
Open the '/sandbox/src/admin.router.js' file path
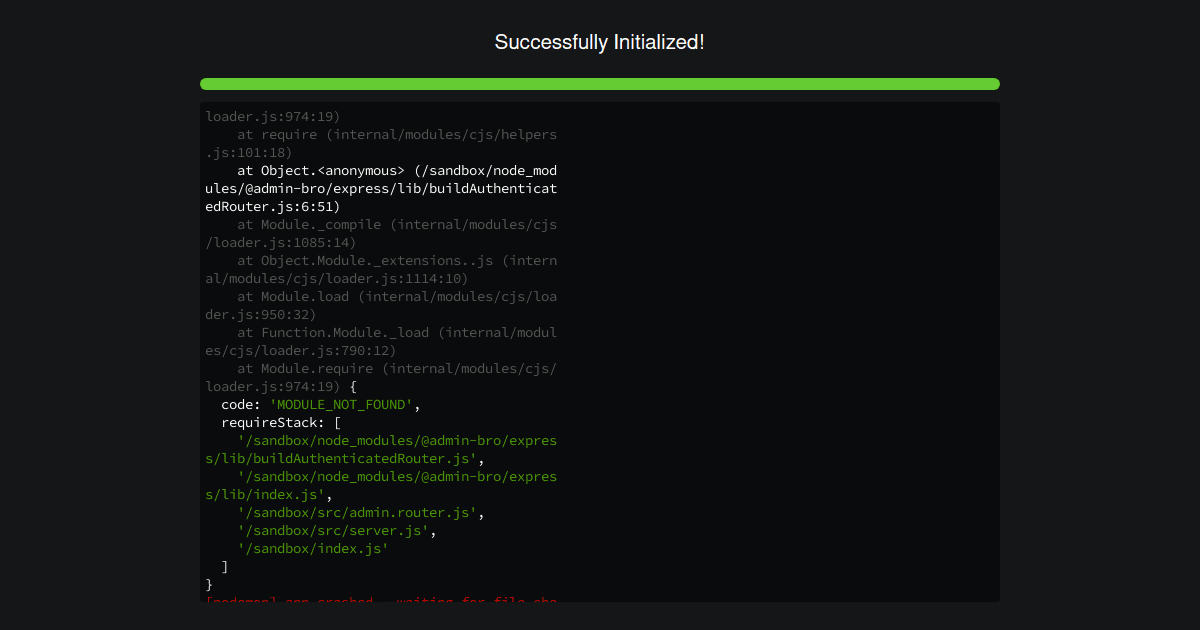point(355,512)
